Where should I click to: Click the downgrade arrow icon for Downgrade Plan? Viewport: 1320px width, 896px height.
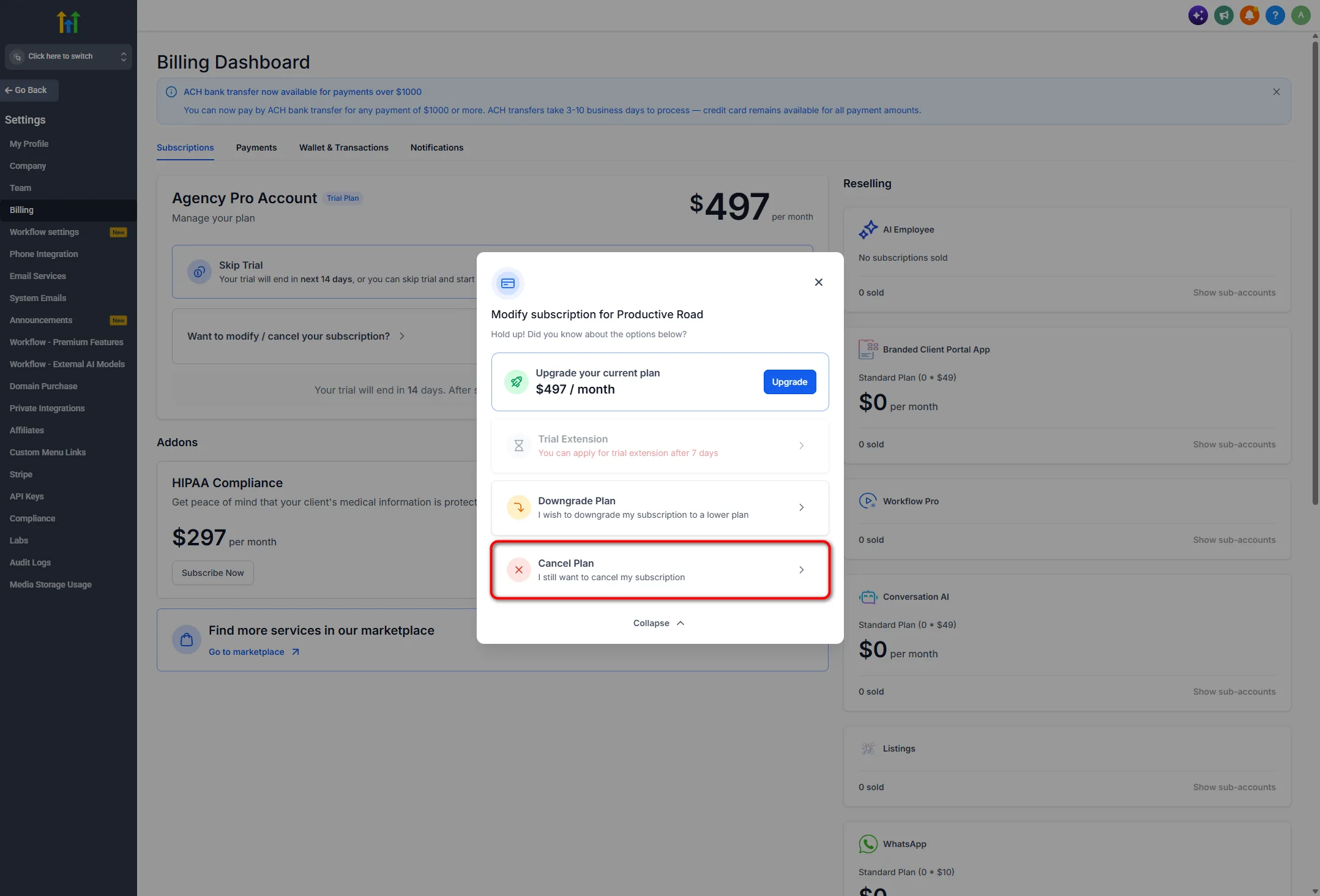(x=518, y=507)
